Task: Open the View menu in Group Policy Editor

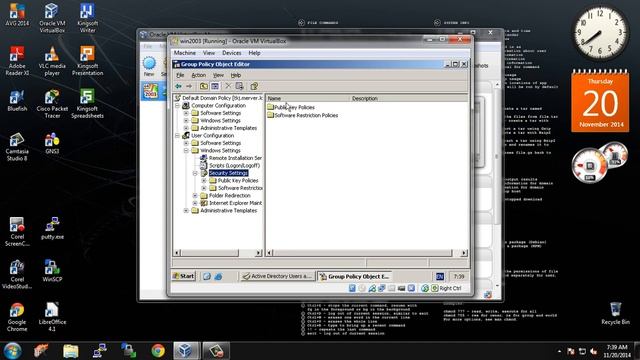Action: coord(218,75)
